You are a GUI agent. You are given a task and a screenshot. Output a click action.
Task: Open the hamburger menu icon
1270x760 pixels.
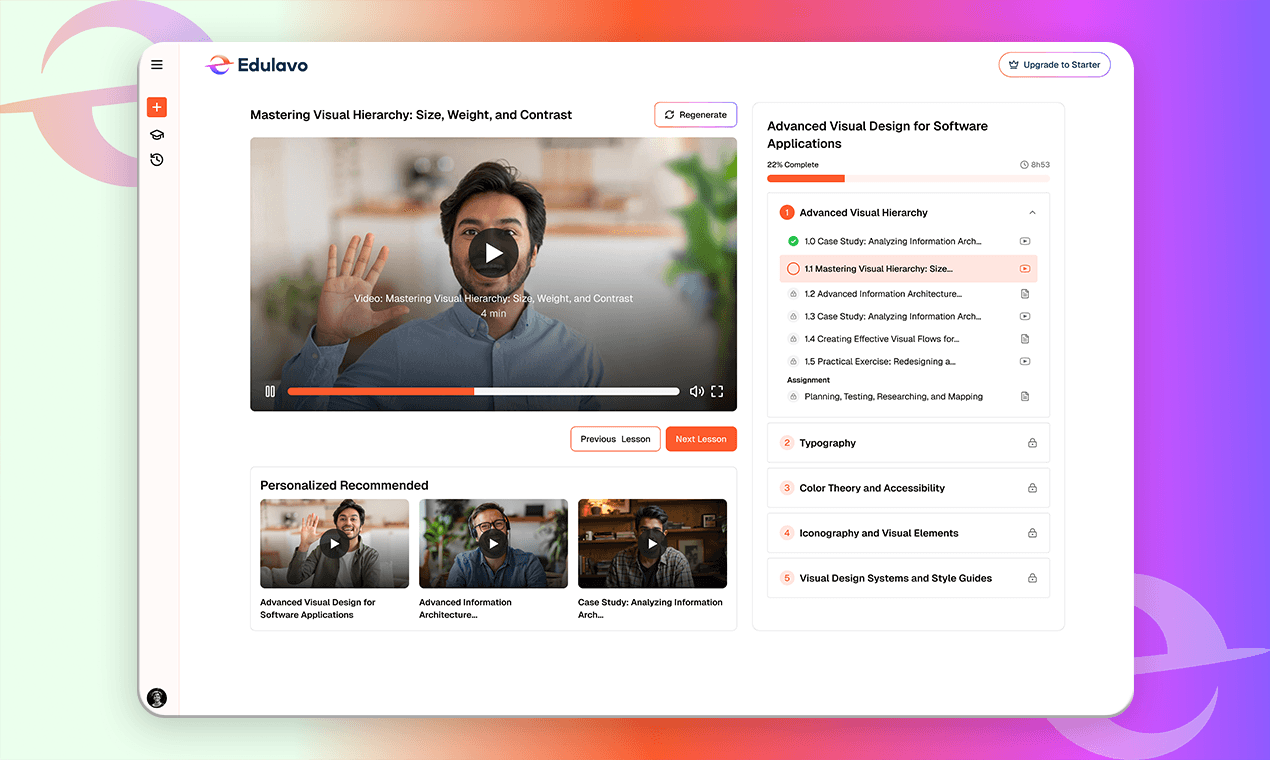pyautogui.click(x=157, y=65)
